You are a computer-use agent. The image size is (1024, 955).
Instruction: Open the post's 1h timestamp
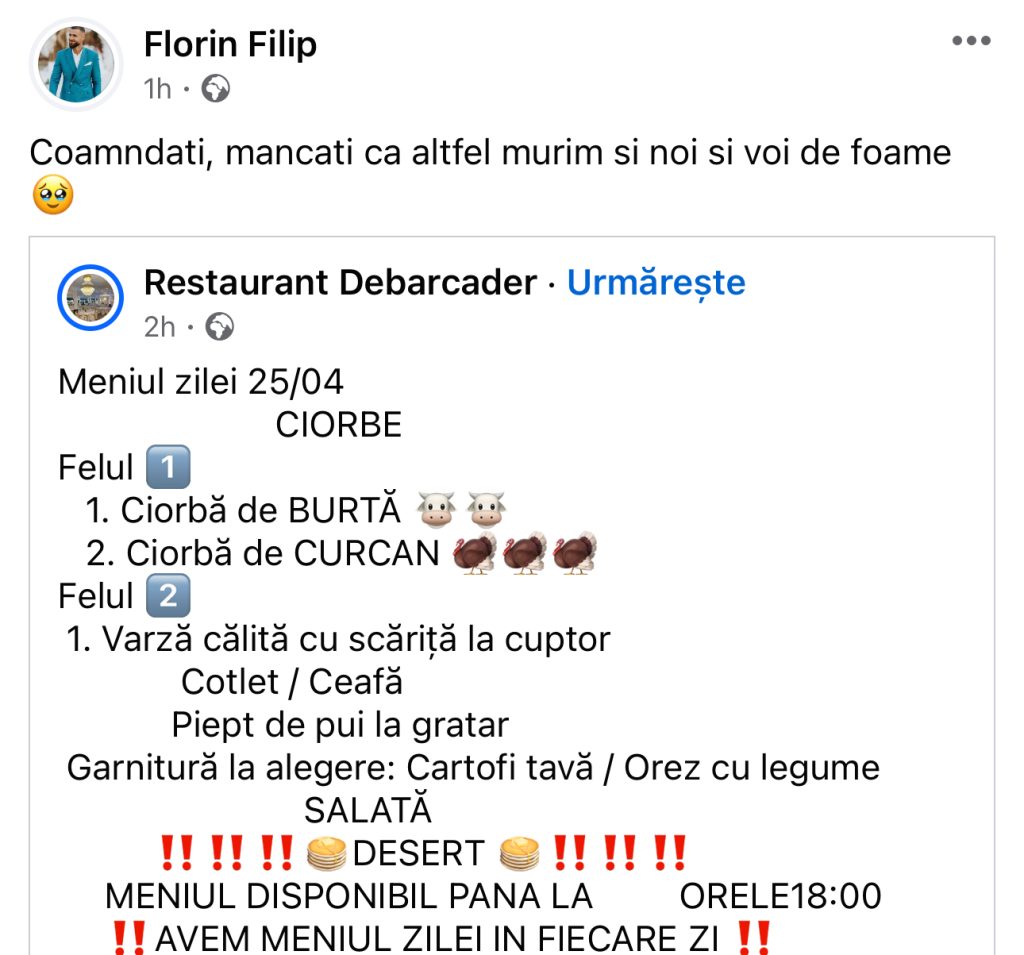(157, 89)
